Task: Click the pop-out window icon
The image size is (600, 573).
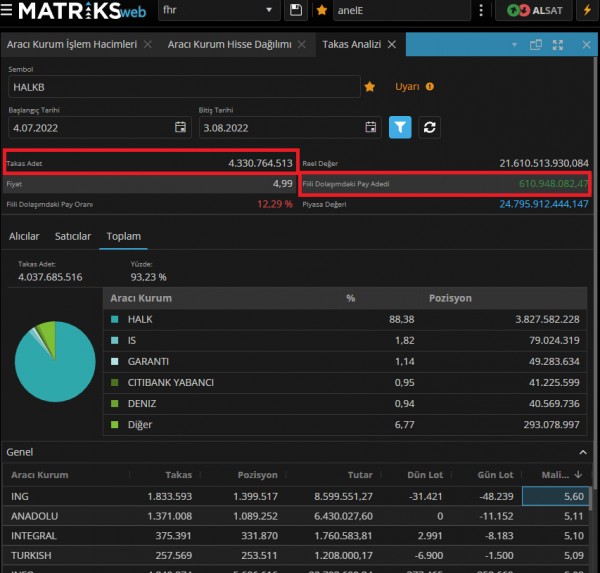Action: [x=536, y=45]
